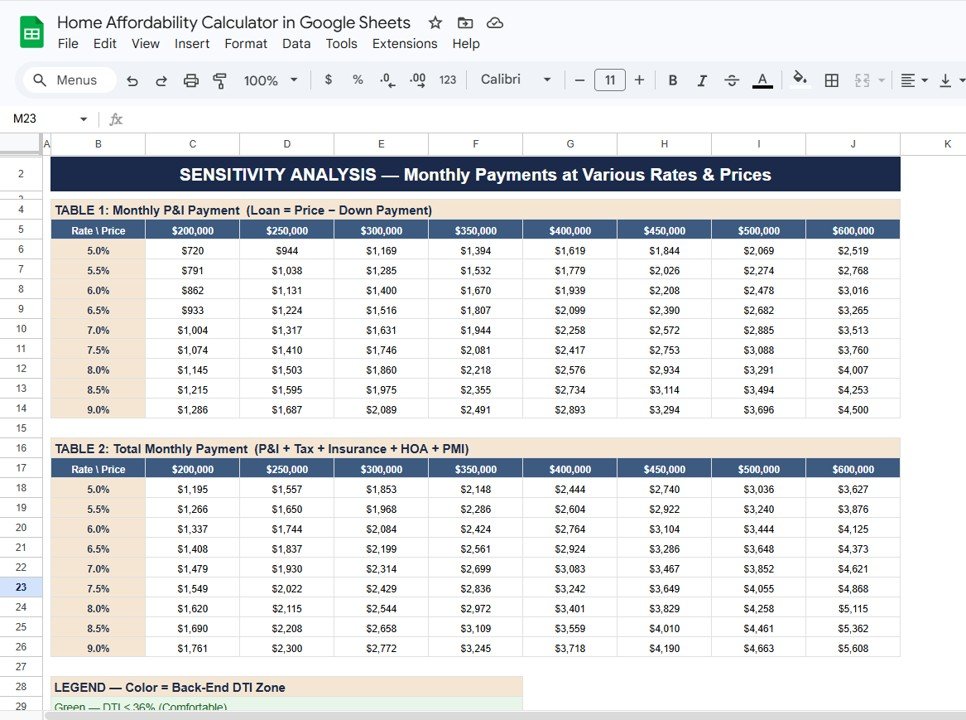This screenshot has height=720, width=966.
Task: Open the horizontal align dropdown
Action: pyautogui.click(x=913, y=80)
